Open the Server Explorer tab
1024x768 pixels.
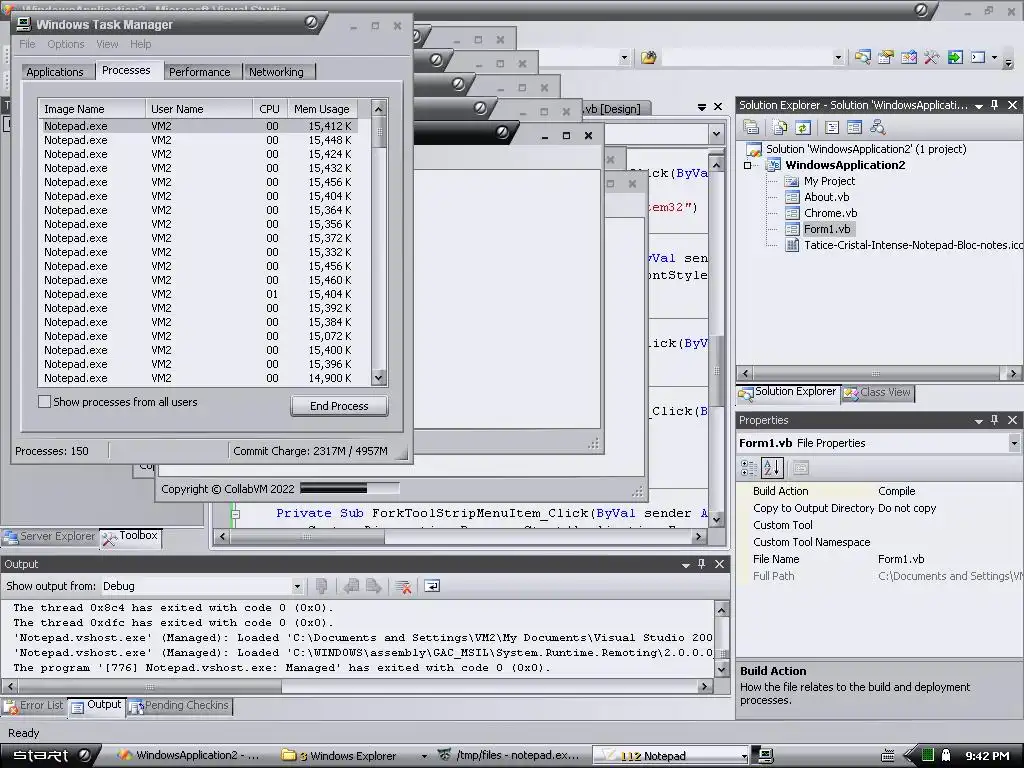pyautogui.click(x=50, y=536)
